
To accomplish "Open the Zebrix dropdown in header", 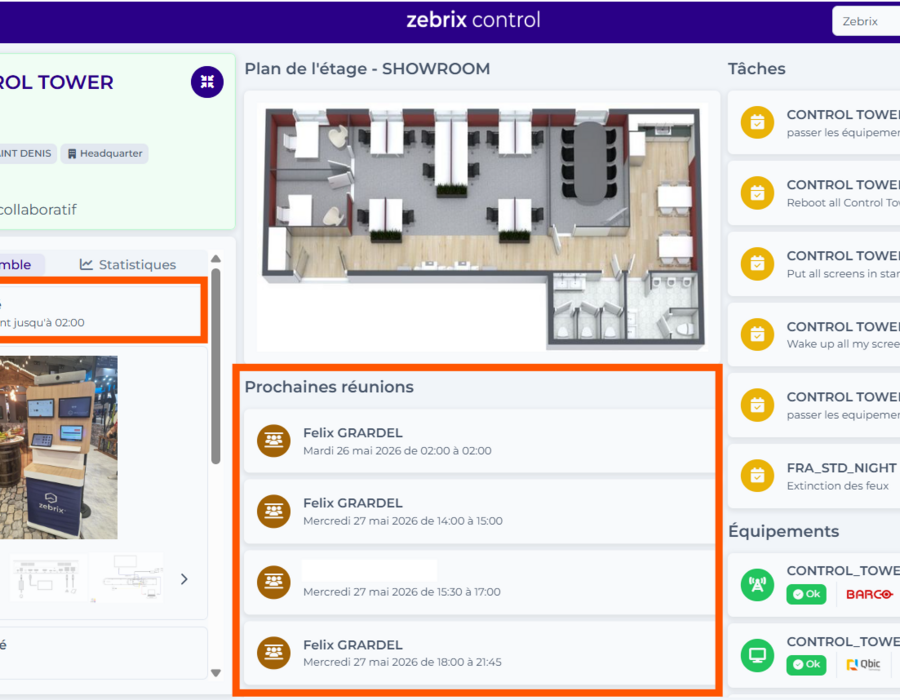I will pos(866,21).
